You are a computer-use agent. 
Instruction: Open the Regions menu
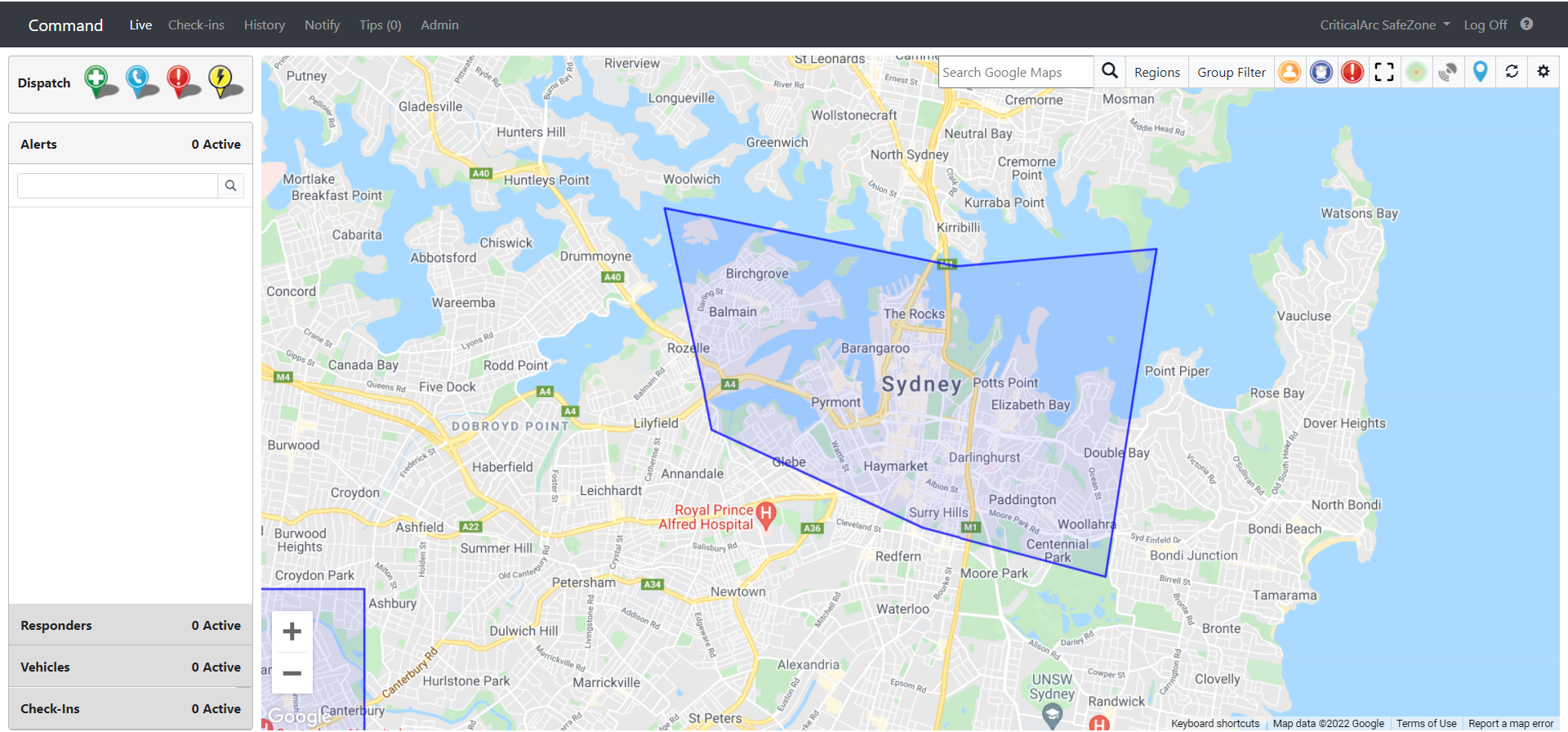(x=1157, y=72)
